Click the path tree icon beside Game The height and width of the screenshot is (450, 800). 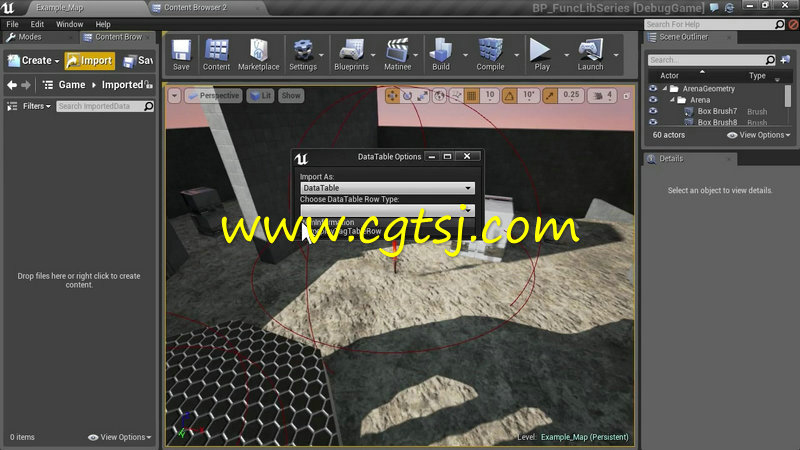(47, 85)
